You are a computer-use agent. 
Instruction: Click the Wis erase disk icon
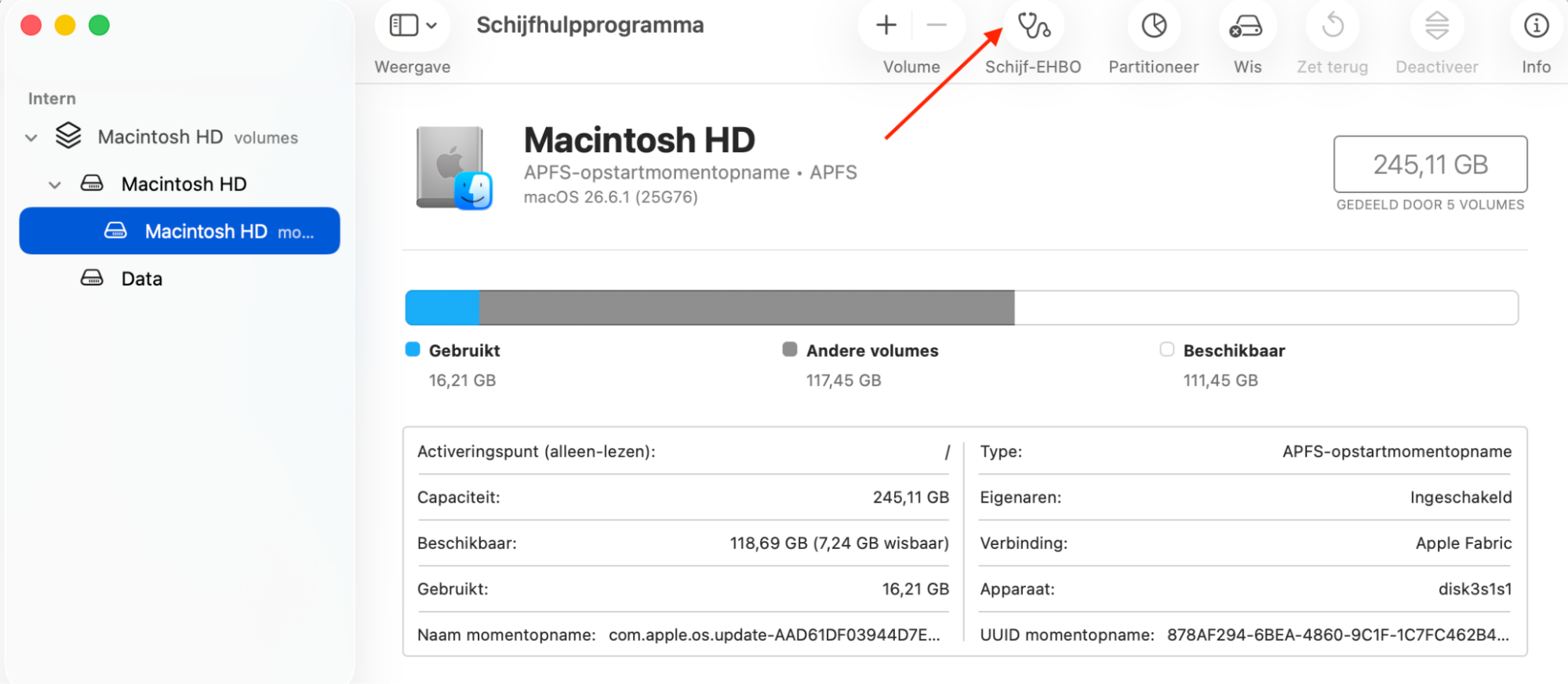[1246, 26]
